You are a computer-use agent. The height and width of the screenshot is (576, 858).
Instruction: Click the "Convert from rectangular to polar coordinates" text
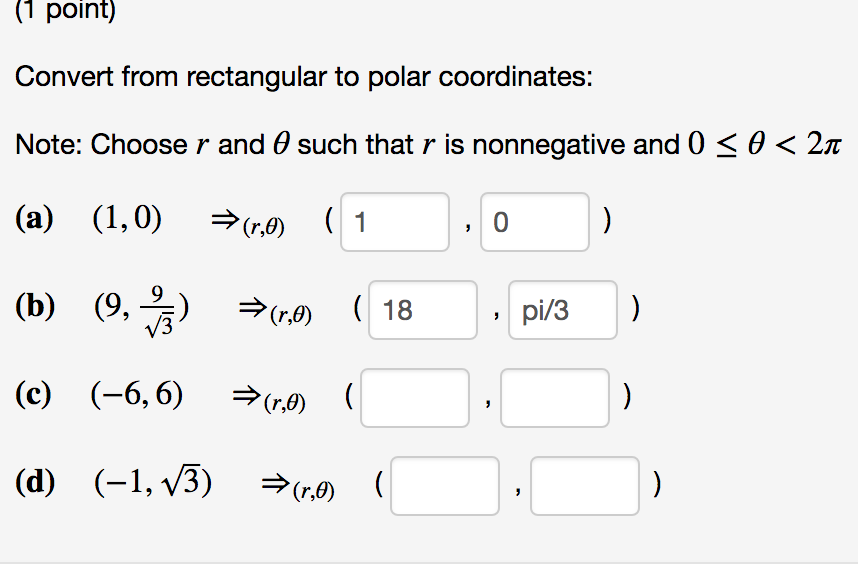302,77
